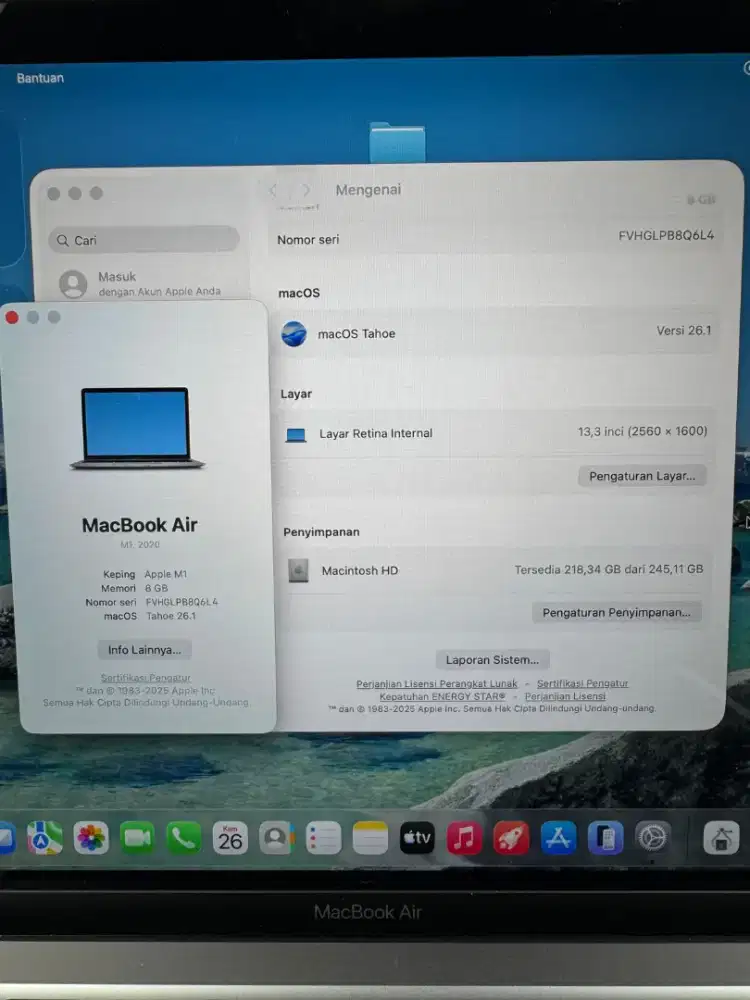This screenshot has width=750, height=1000.
Task: Click the Cari search field in Settings
Action: (144, 240)
